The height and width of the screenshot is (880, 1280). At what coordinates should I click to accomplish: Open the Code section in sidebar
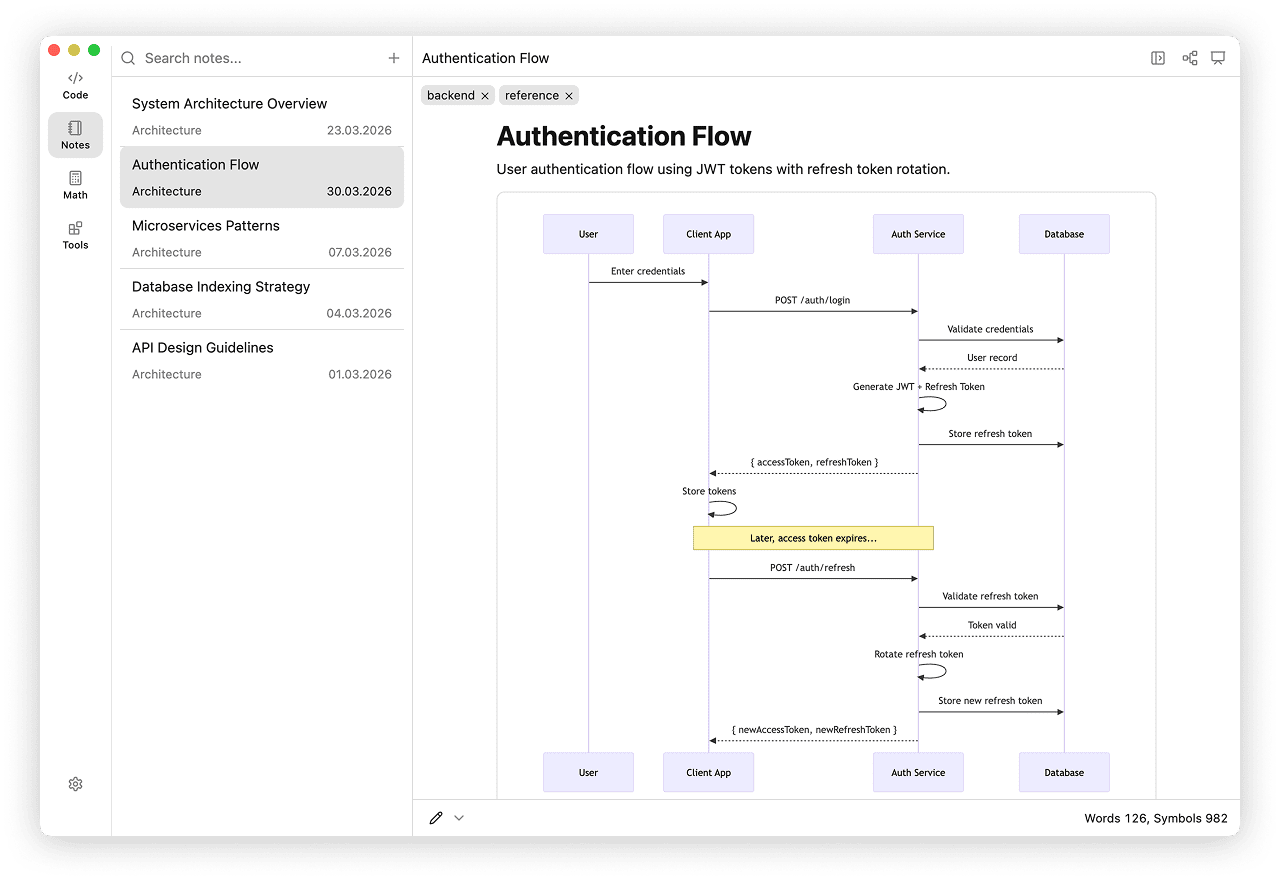[75, 85]
